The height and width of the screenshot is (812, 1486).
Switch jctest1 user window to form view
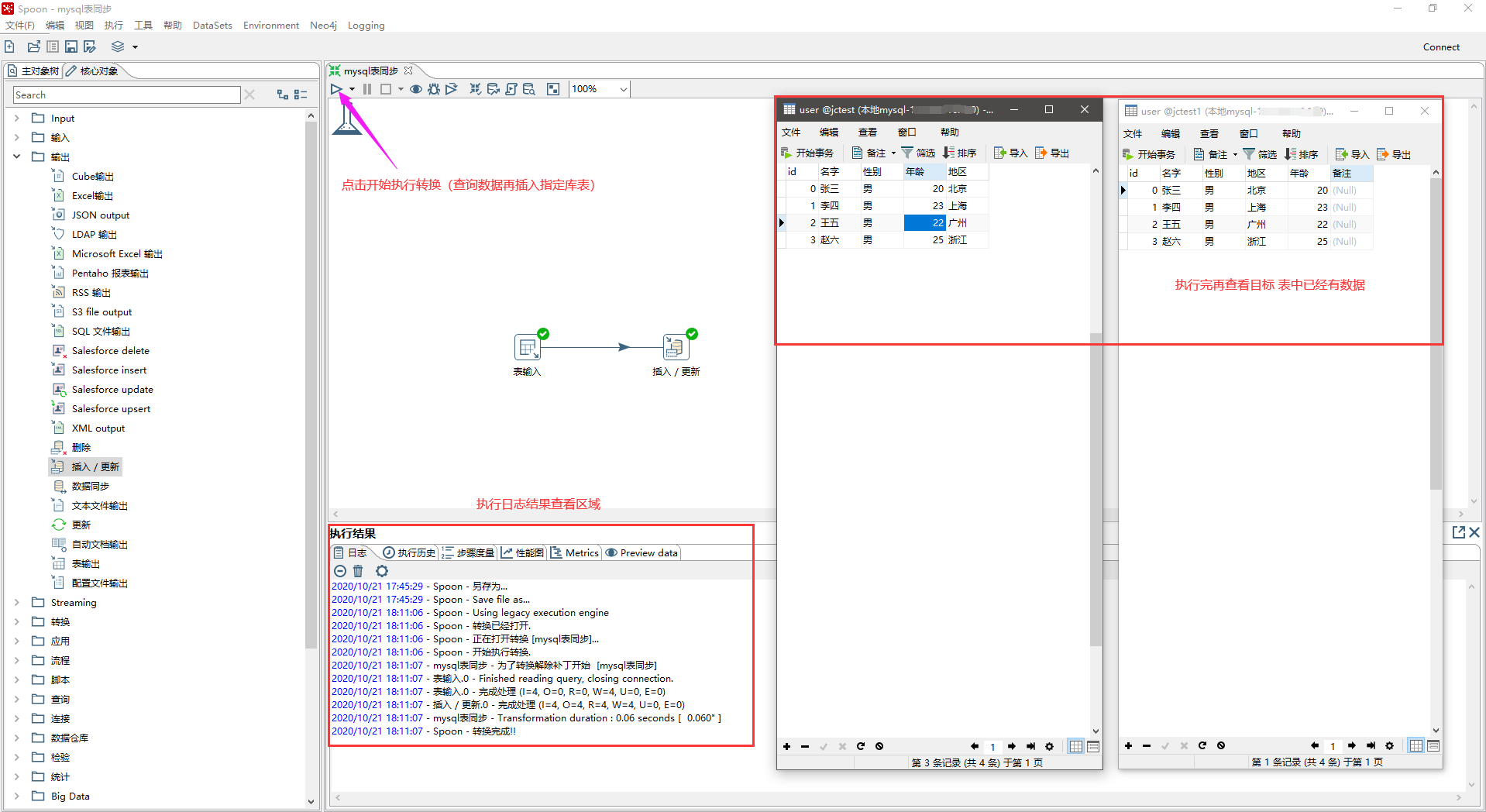(1433, 745)
